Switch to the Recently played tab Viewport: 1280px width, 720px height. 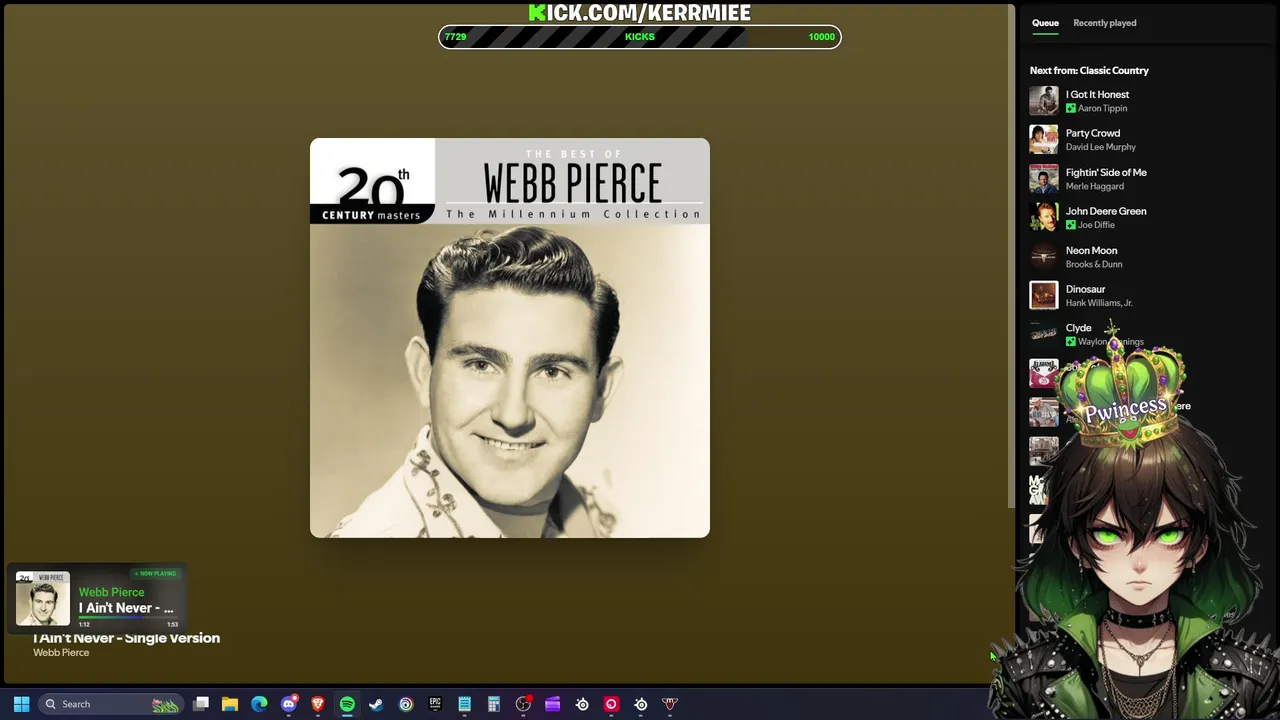[1104, 23]
